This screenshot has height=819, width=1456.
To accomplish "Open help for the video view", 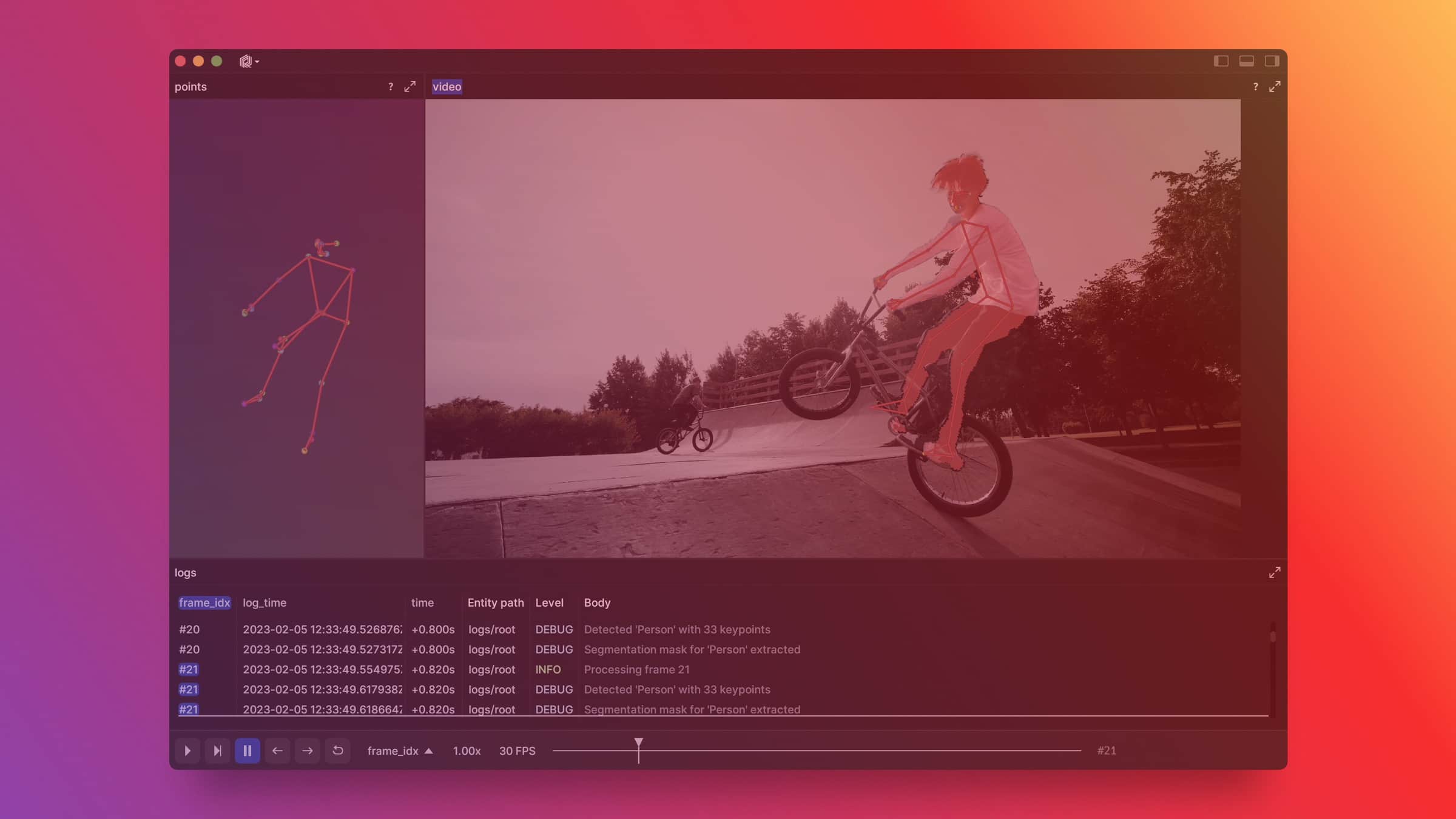I will click(x=1255, y=87).
